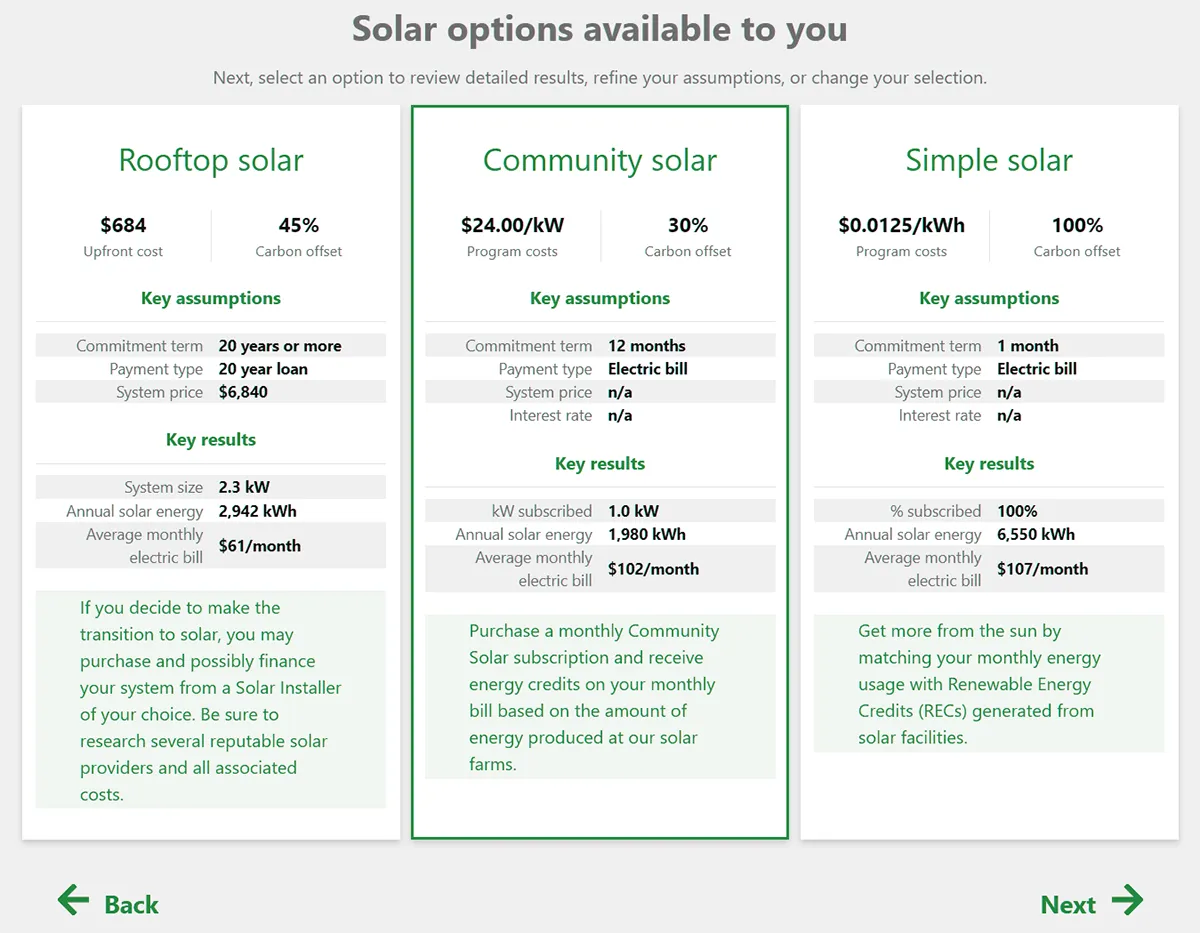Click the Next arrow icon
The width and height of the screenshot is (1200, 933).
pyautogui.click(x=1127, y=901)
